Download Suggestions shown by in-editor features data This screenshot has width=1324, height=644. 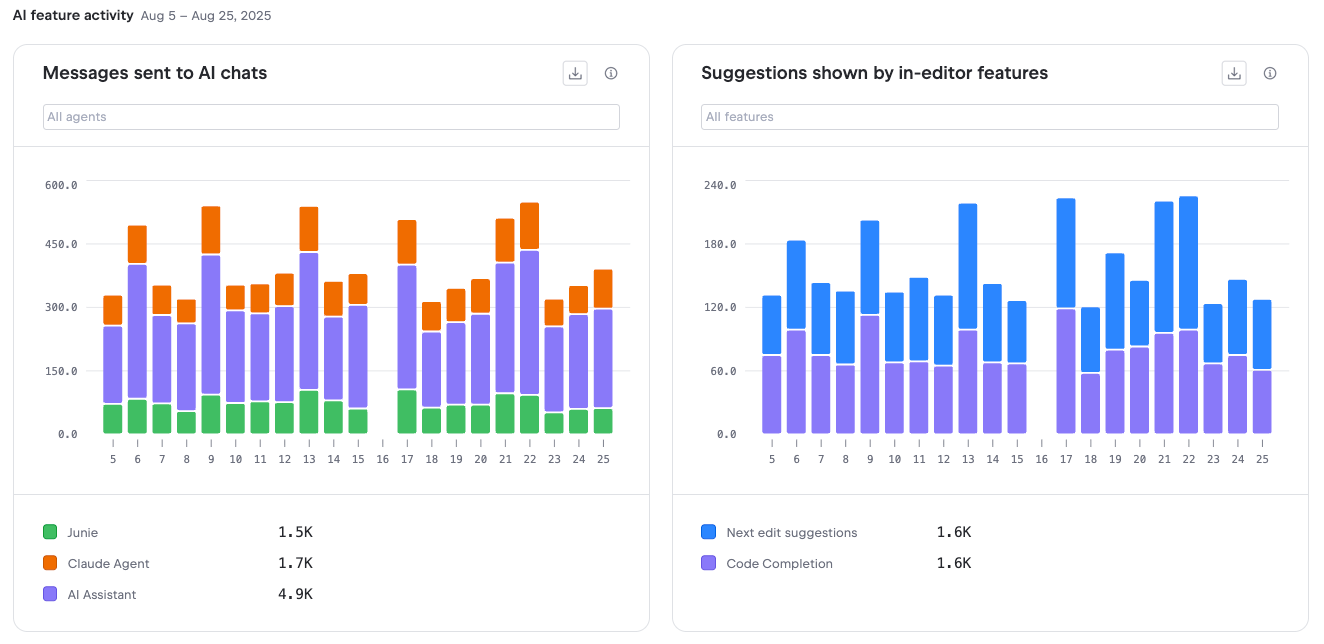[1234, 73]
